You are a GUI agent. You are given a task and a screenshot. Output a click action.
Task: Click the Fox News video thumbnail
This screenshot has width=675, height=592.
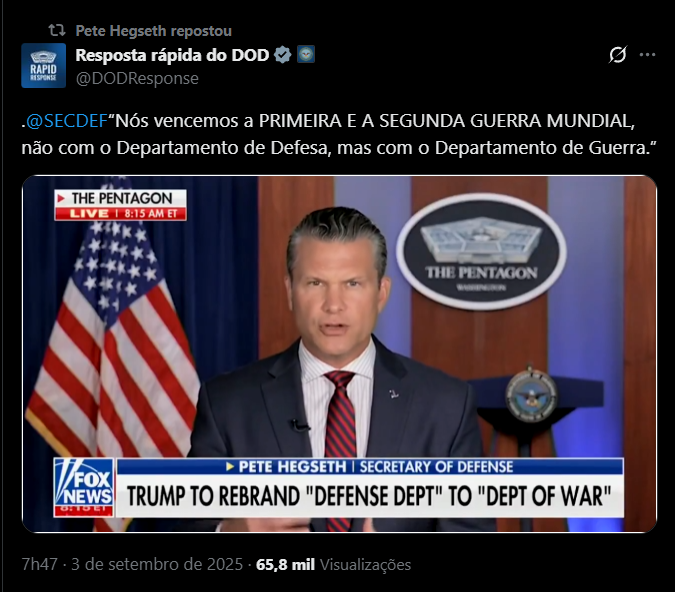(x=339, y=354)
